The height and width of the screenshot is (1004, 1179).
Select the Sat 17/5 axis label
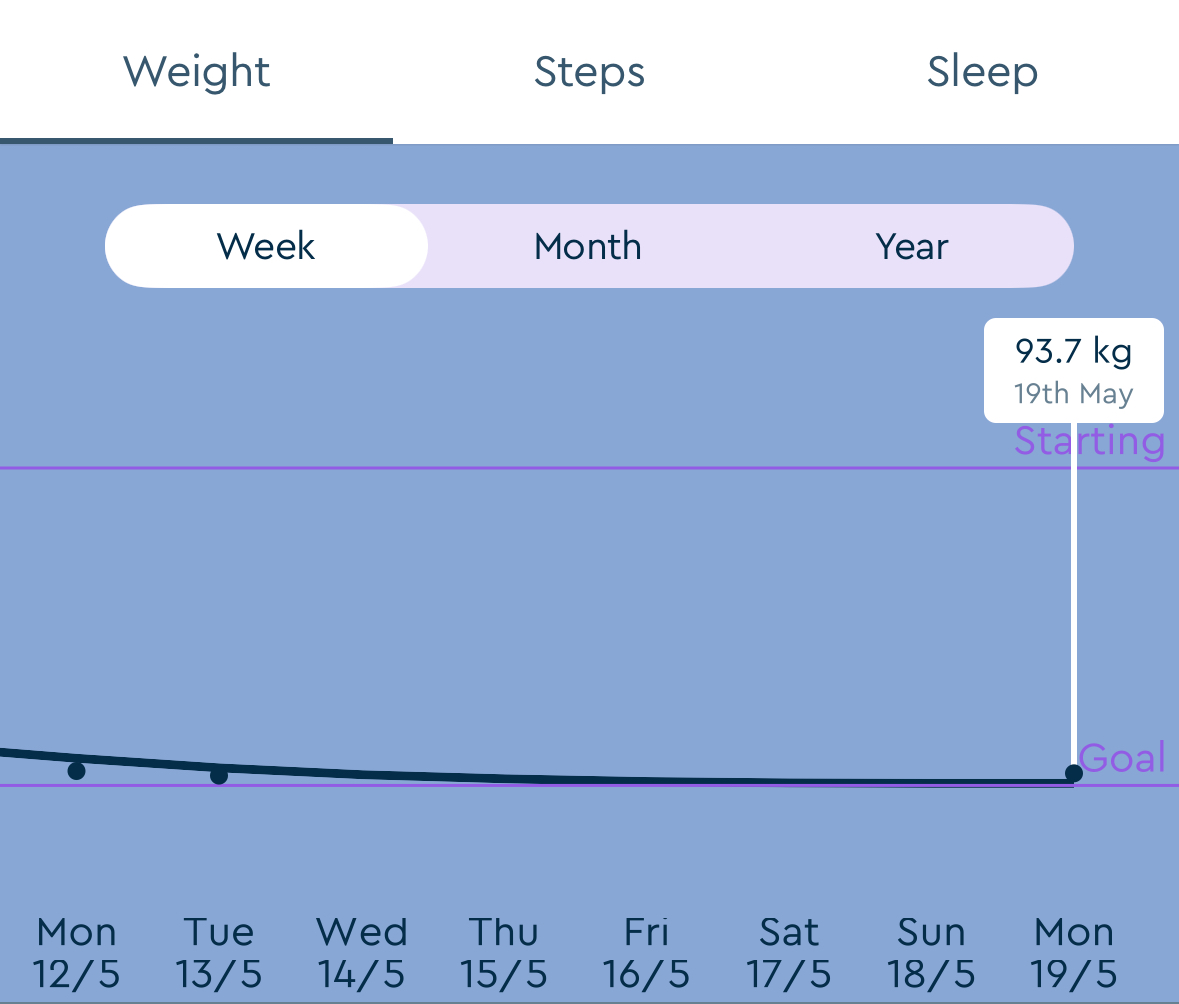[x=789, y=952]
